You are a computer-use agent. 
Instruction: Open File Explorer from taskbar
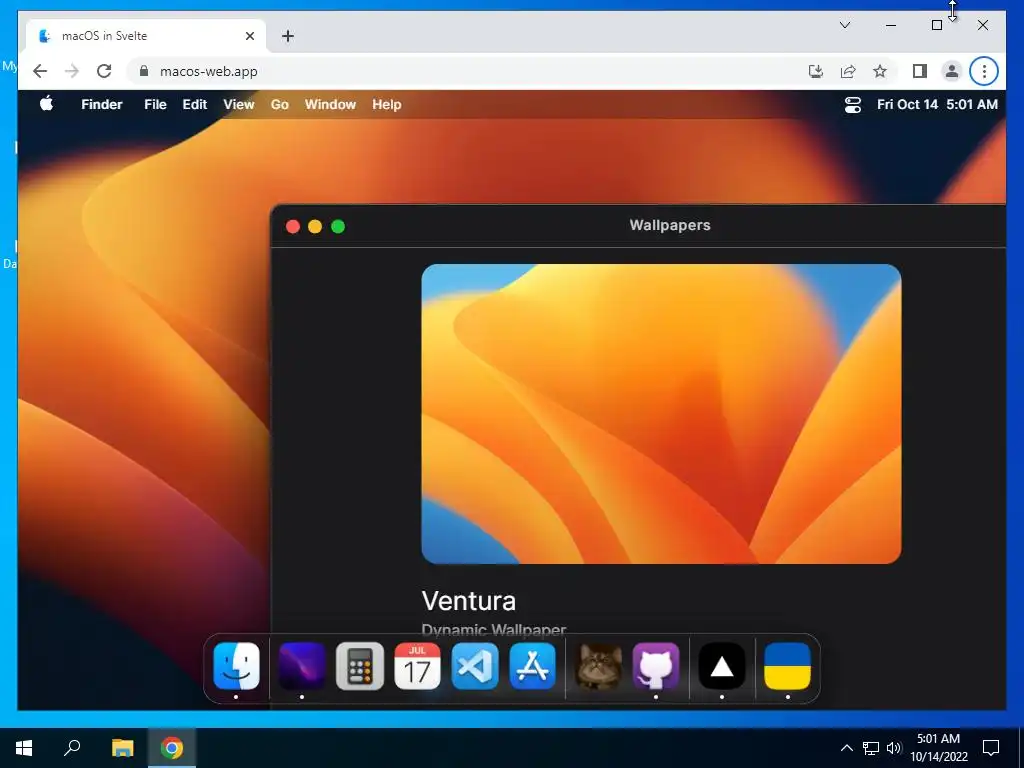tap(122, 748)
